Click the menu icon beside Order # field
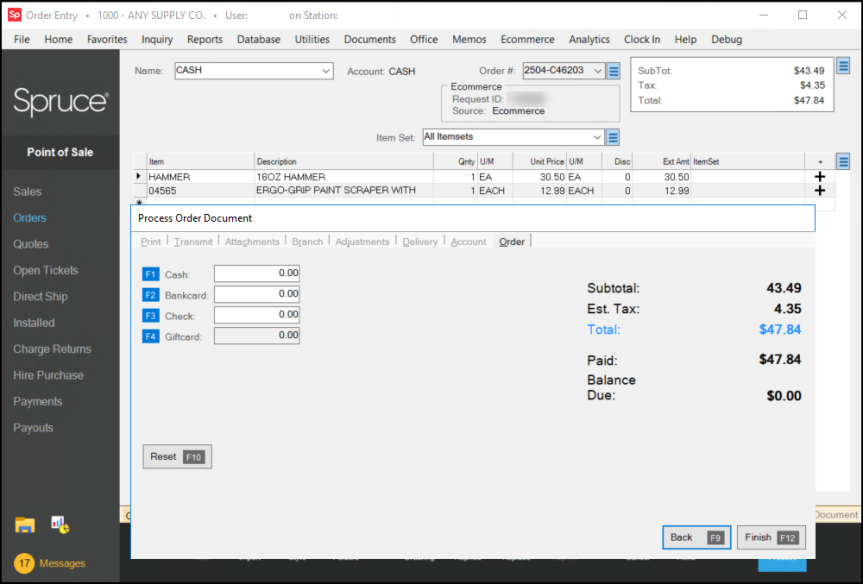The width and height of the screenshot is (863, 584). click(x=614, y=71)
